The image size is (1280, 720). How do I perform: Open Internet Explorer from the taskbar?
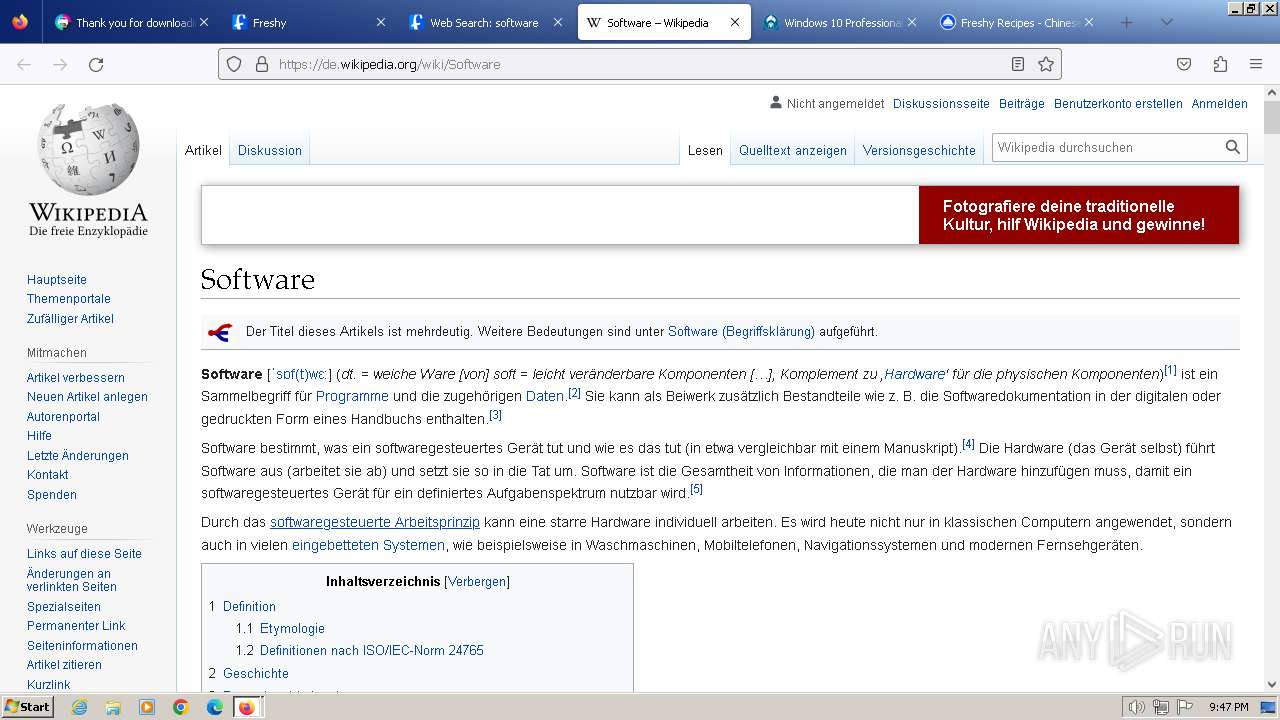click(79, 707)
